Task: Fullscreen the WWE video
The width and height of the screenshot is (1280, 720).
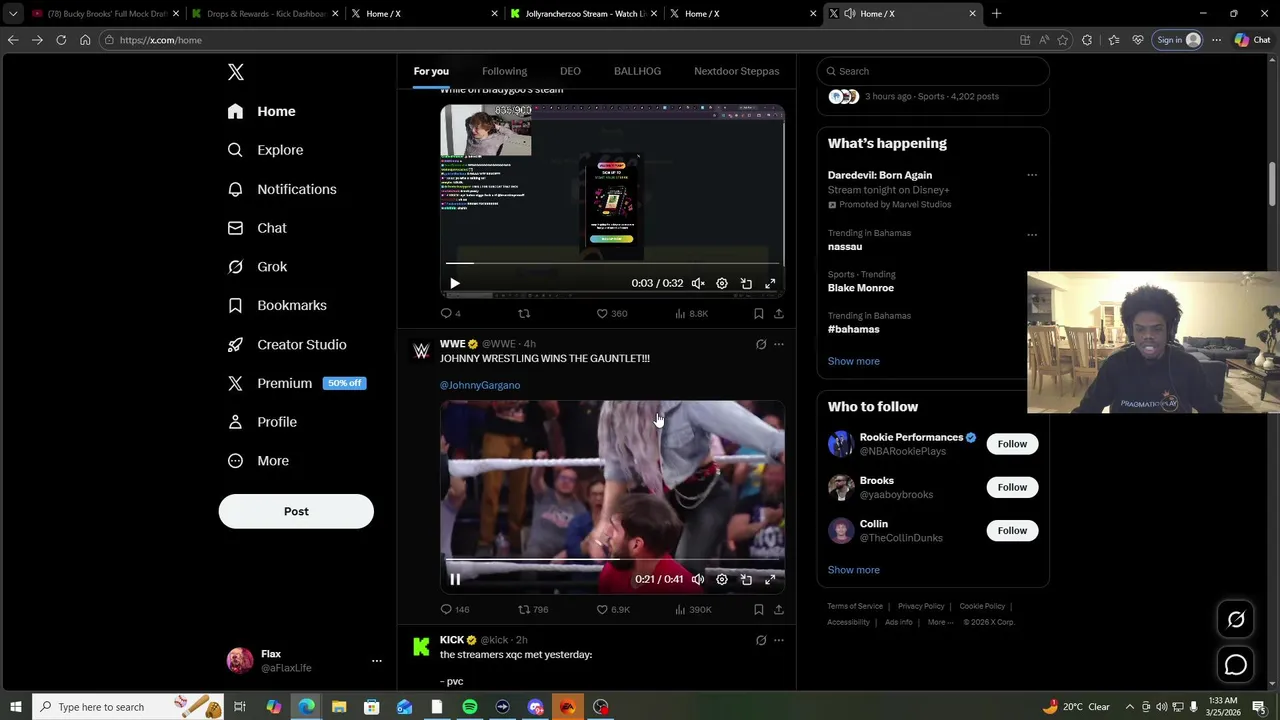Action: coord(770,580)
